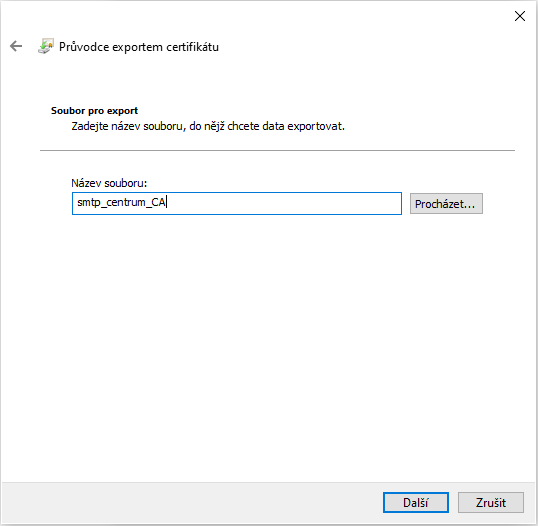Viewport: 538px width, 526px height.
Task: Place cursor in 'smtp_centrum_CA' text
Action: (x=121, y=202)
